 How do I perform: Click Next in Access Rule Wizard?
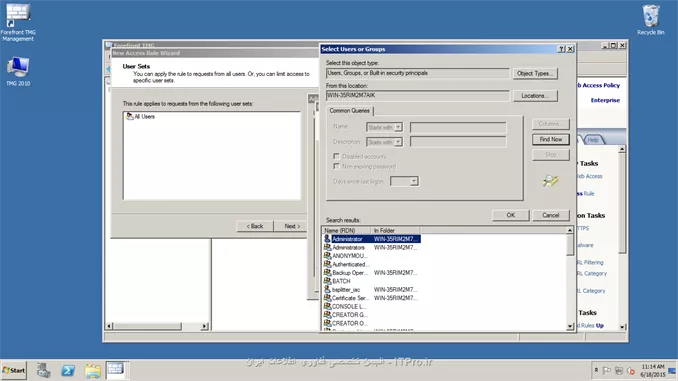[292, 226]
